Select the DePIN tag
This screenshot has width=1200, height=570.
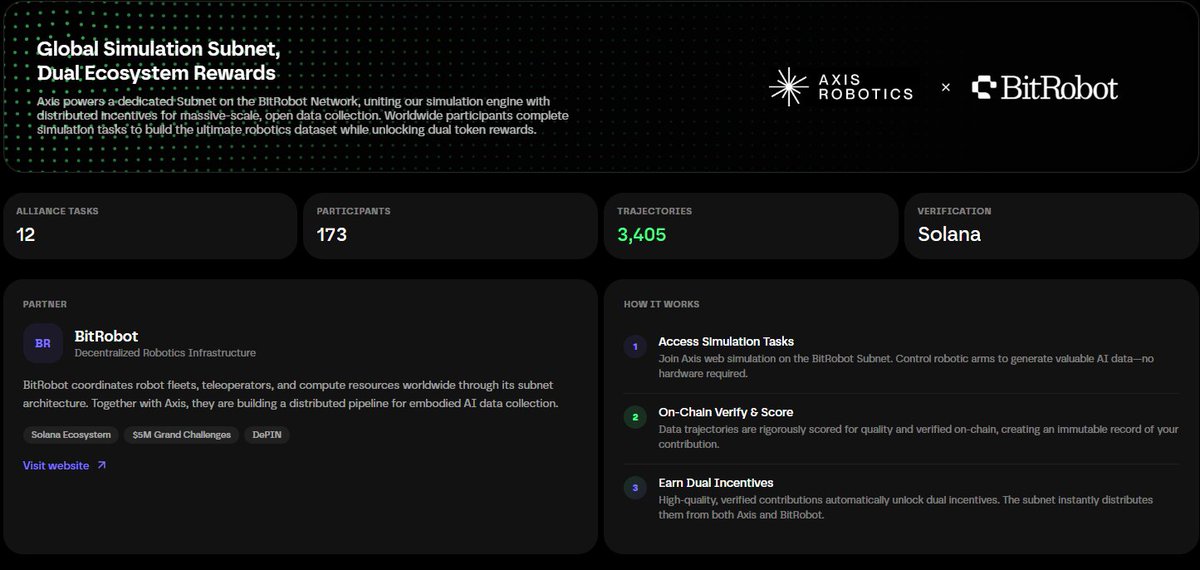(x=267, y=435)
